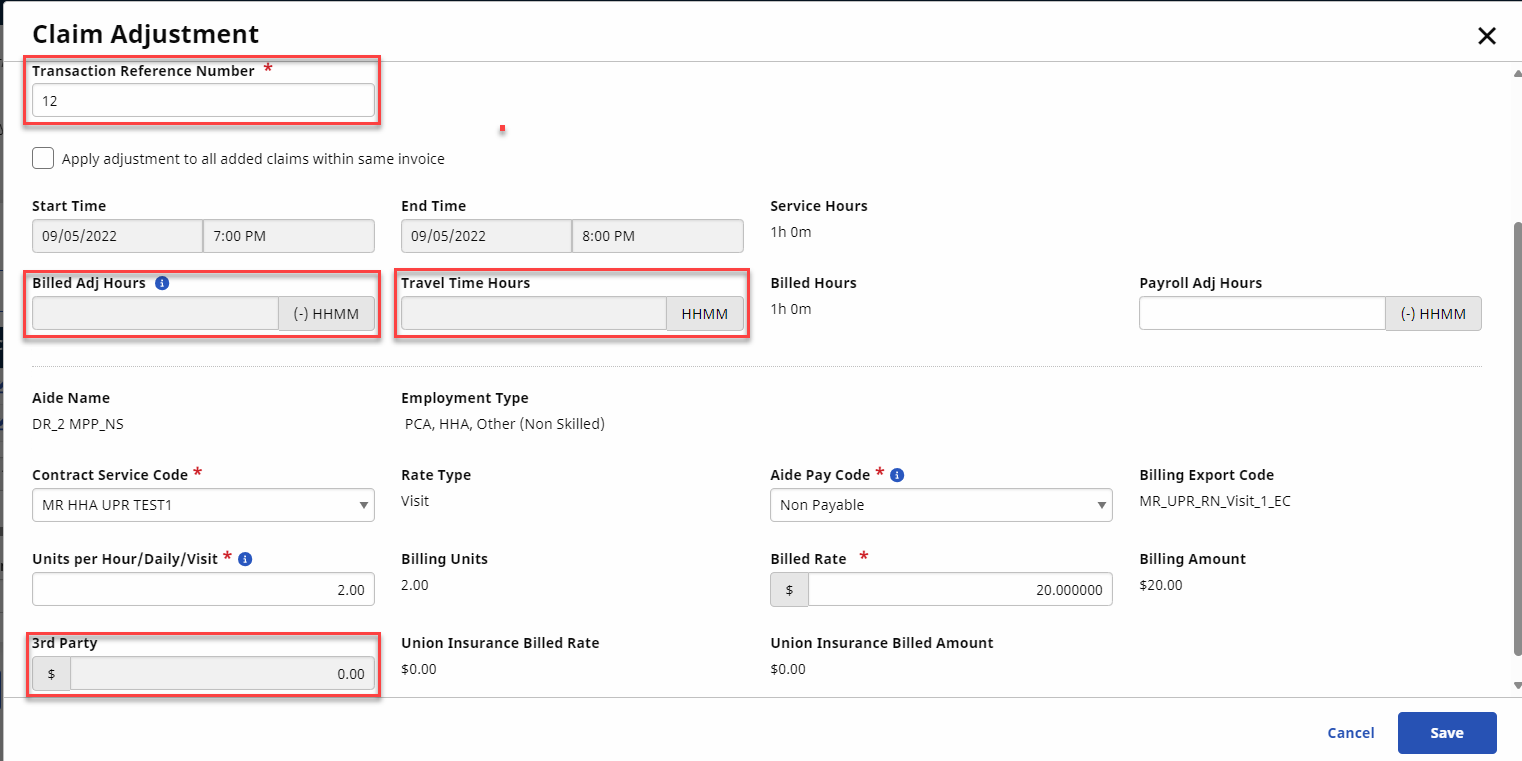The image size is (1522, 761).
Task: Click the Start Time date field
Action: click(x=117, y=236)
